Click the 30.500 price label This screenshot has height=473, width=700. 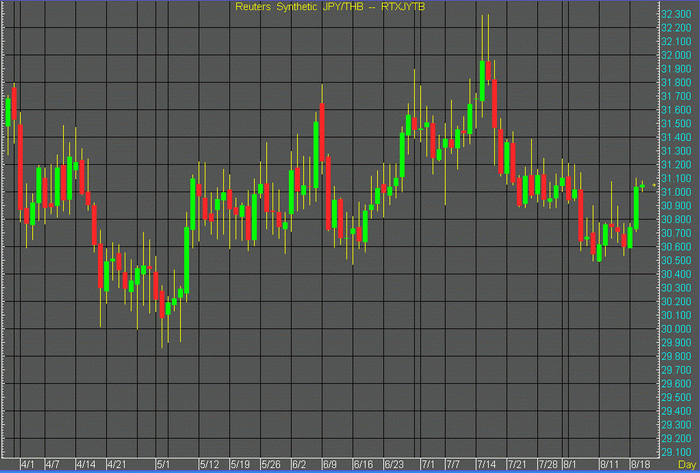[676, 261]
